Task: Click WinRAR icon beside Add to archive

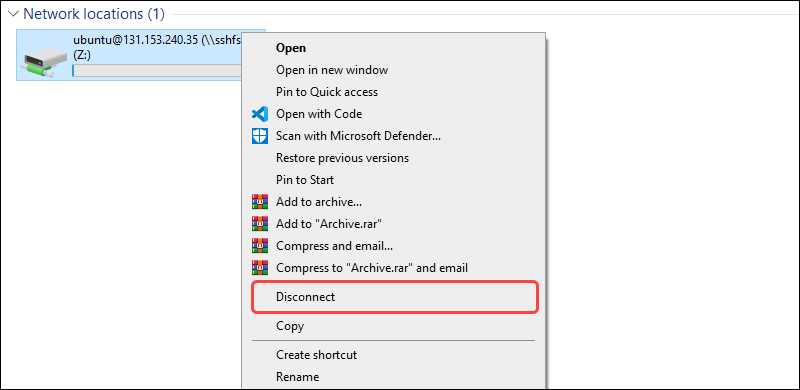Action: point(260,202)
